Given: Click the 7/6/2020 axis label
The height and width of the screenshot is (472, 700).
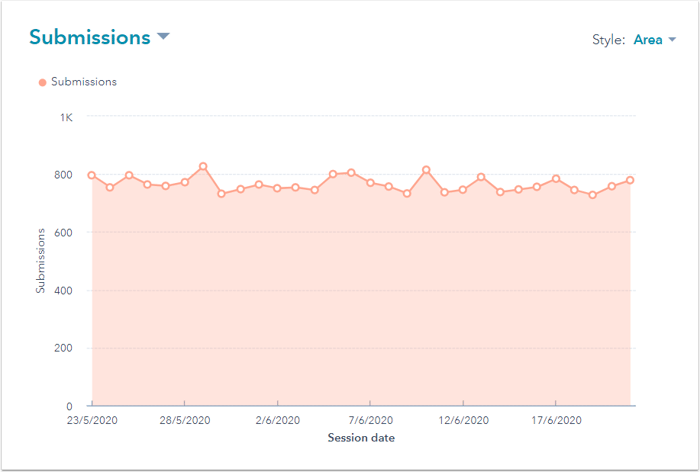Looking at the screenshot, I should (371, 420).
